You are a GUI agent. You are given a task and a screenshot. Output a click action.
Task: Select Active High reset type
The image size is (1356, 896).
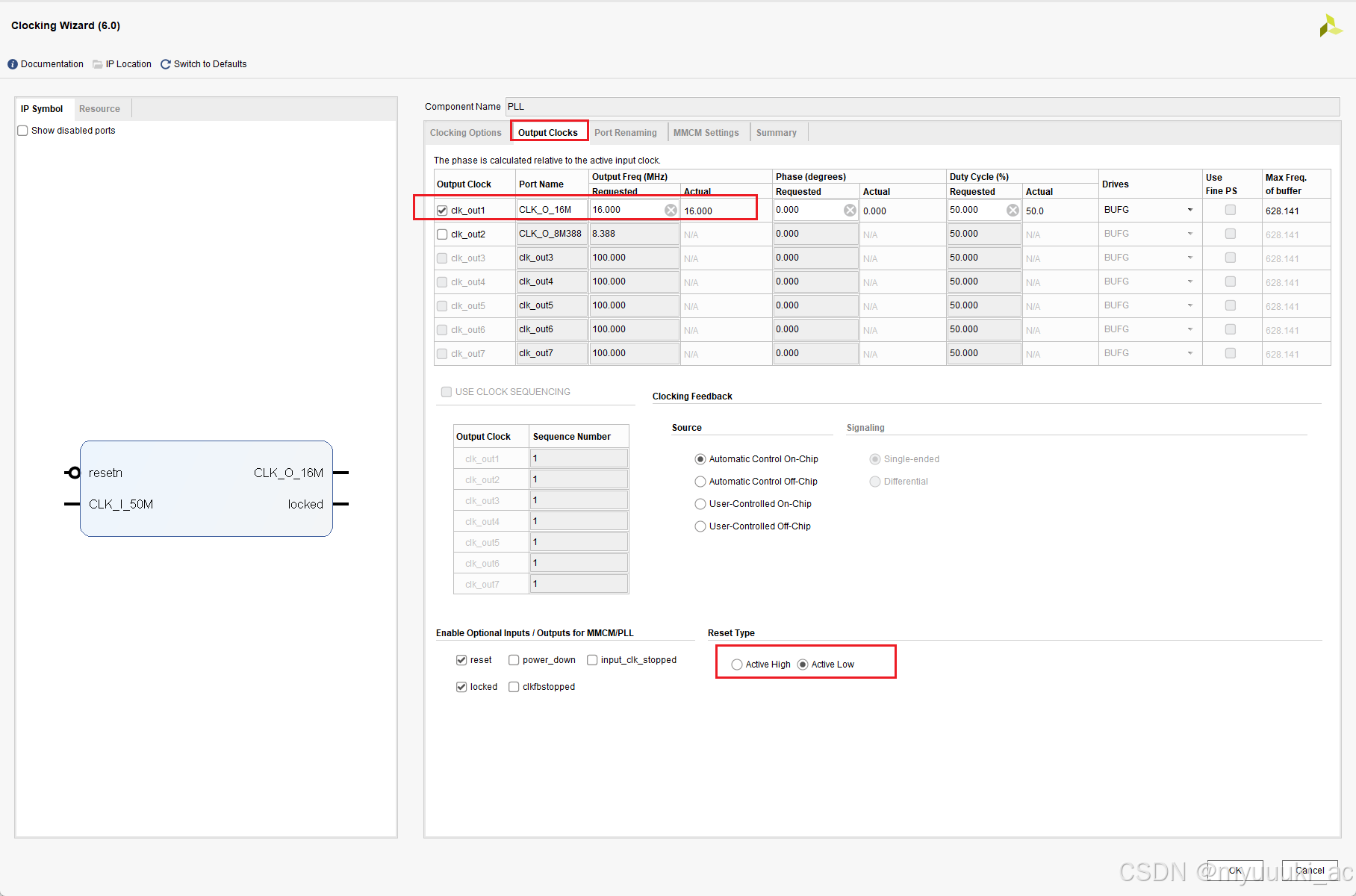point(737,665)
